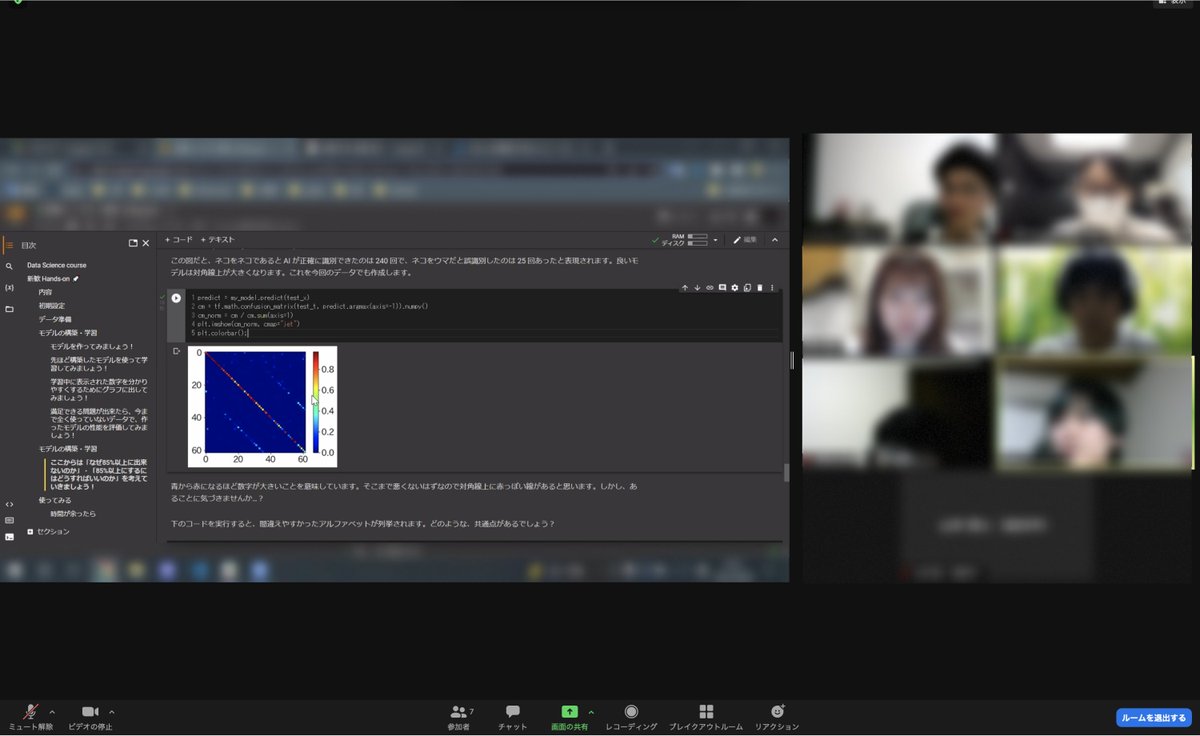Click the bottom-right highlighted participant video
This screenshot has width=1200, height=736.
[1094, 415]
